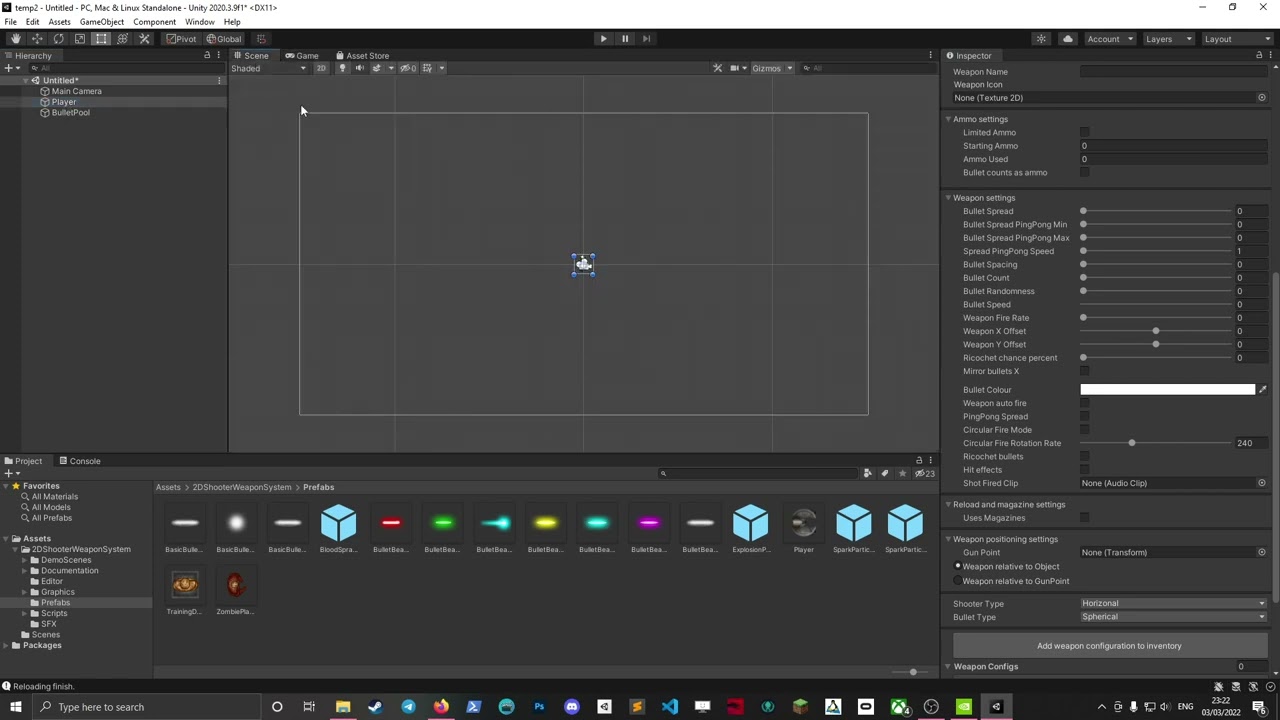Switch to the Console tab

[x=80, y=461]
